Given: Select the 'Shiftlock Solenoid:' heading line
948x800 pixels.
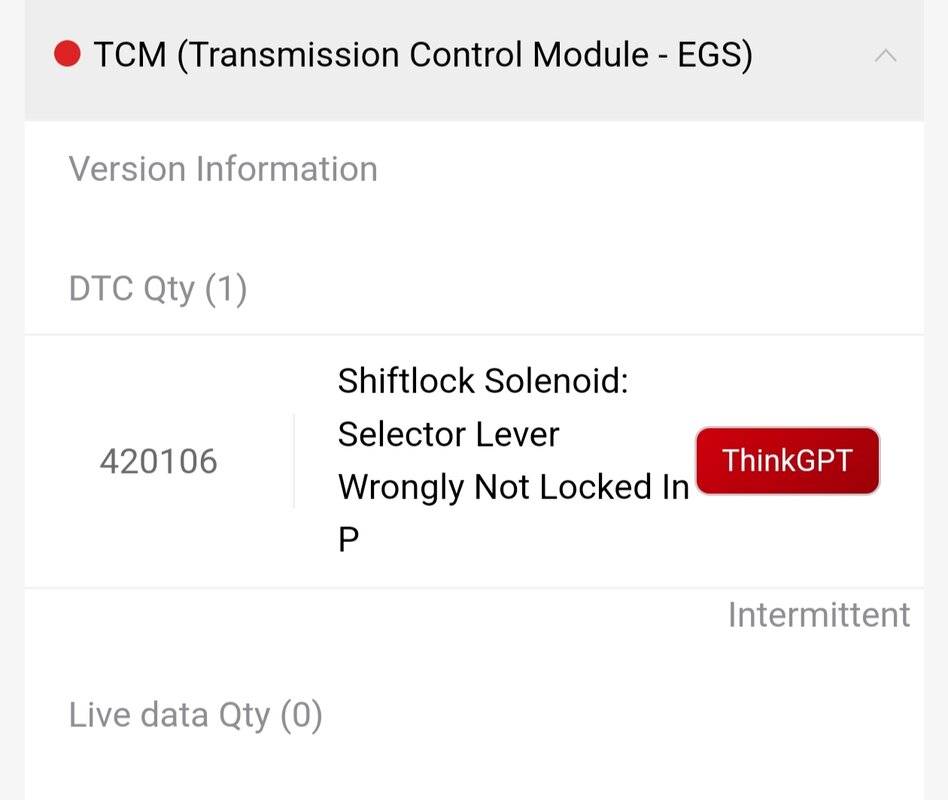Looking at the screenshot, I should coord(483,382).
